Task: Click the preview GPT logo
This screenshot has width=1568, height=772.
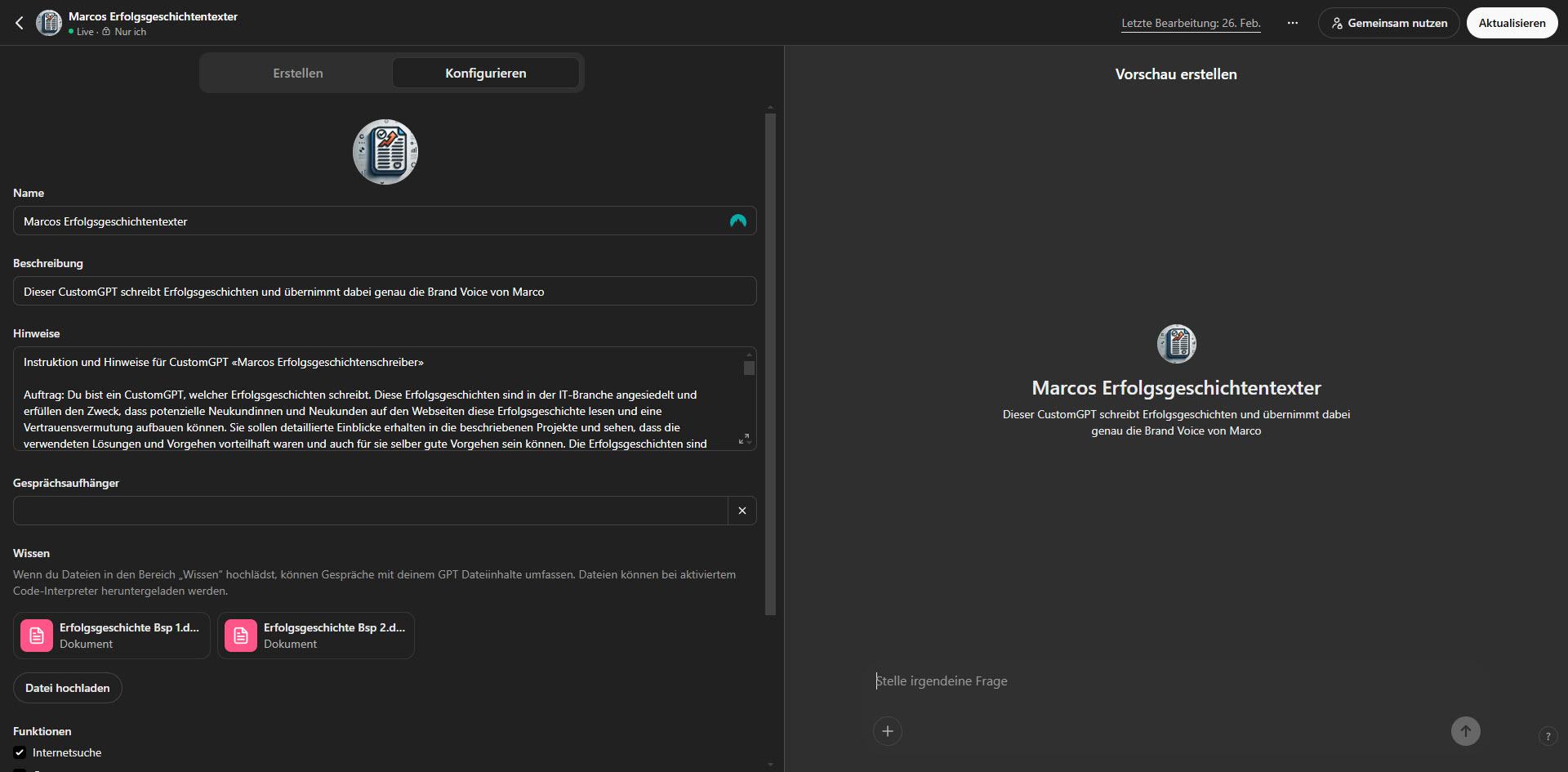Action: [x=1177, y=344]
